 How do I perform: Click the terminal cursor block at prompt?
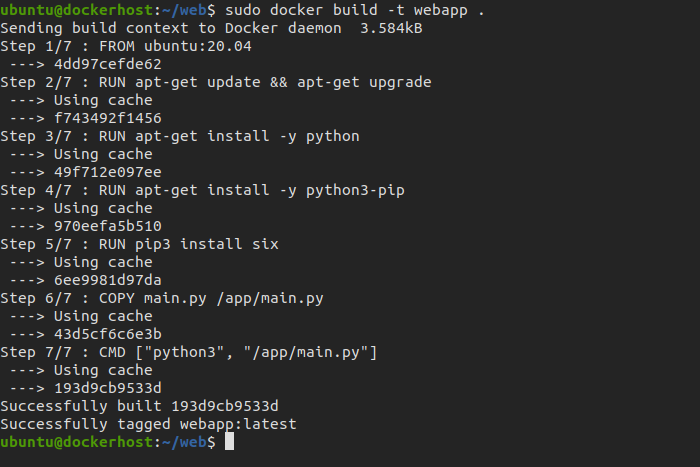[229, 442]
